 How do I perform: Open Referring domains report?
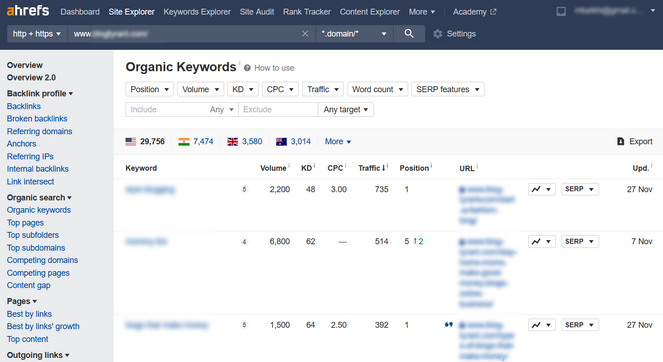point(39,132)
